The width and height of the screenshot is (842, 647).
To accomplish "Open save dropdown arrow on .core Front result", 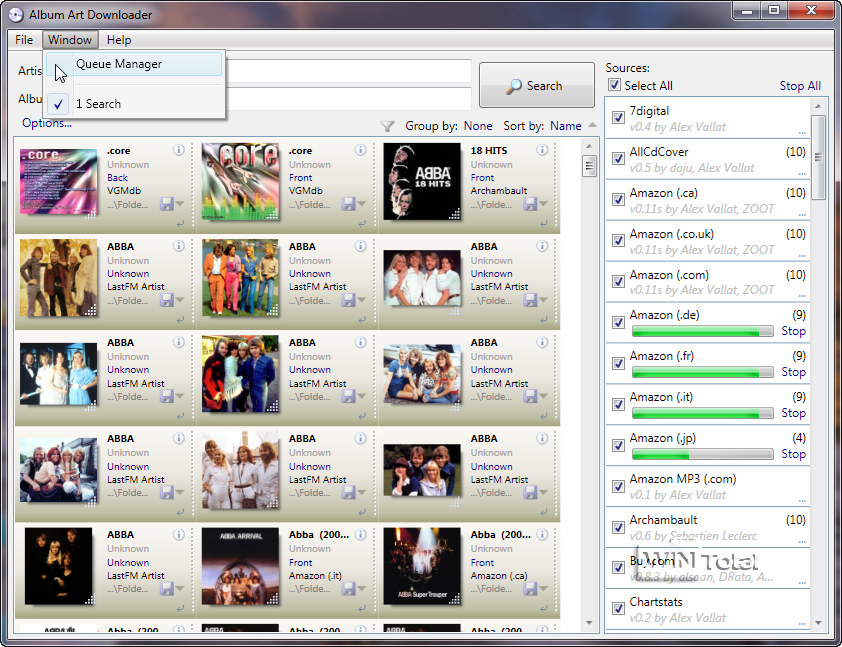I will click(x=362, y=204).
